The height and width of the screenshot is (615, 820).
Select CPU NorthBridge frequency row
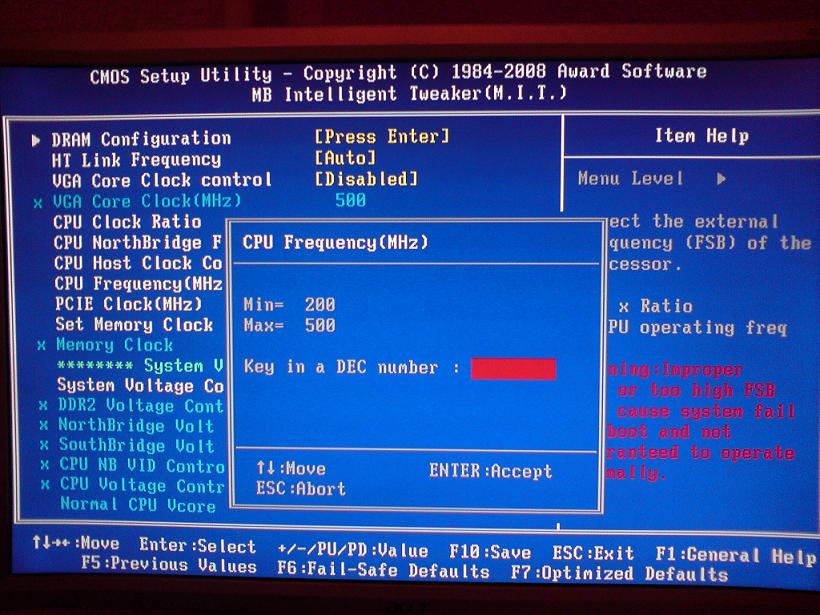[138, 242]
